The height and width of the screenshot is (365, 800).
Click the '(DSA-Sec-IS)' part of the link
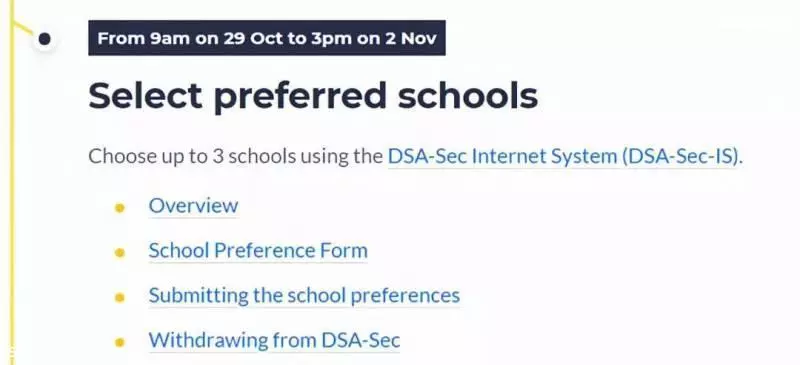[x=681, y=157]
